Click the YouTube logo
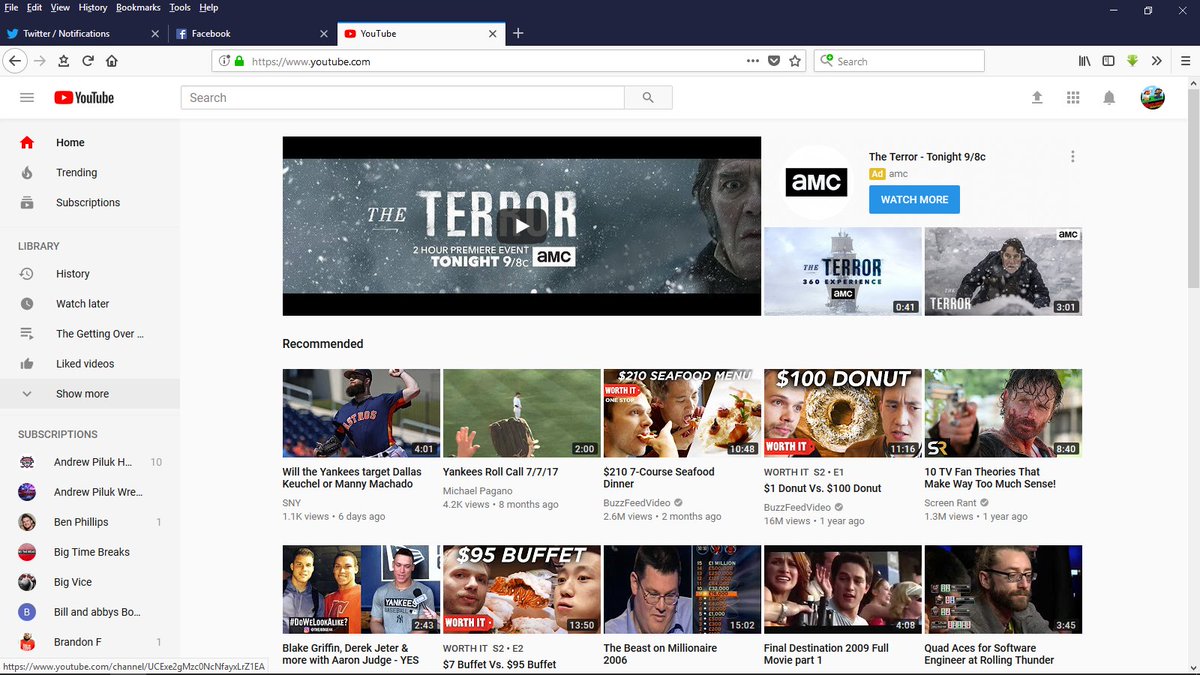 click(x=84, y=97)
